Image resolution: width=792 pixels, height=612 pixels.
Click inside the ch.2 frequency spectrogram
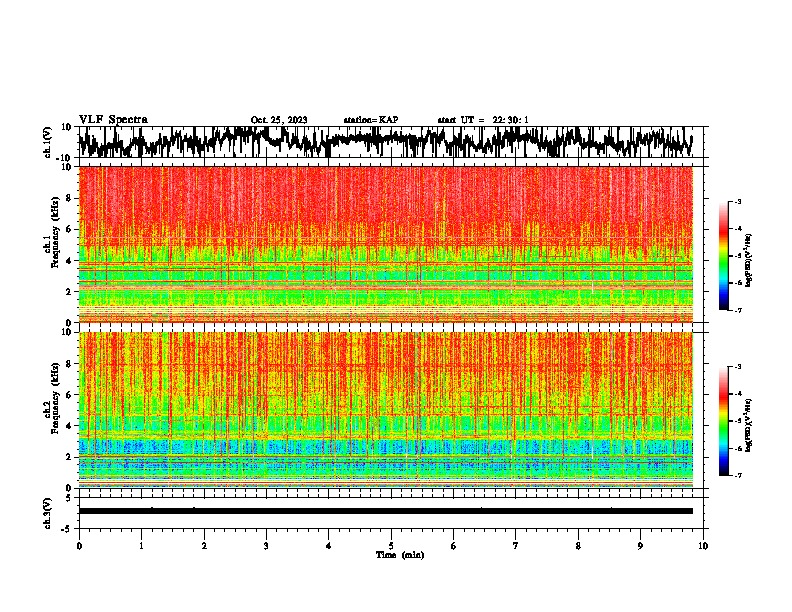coord(385,410)
